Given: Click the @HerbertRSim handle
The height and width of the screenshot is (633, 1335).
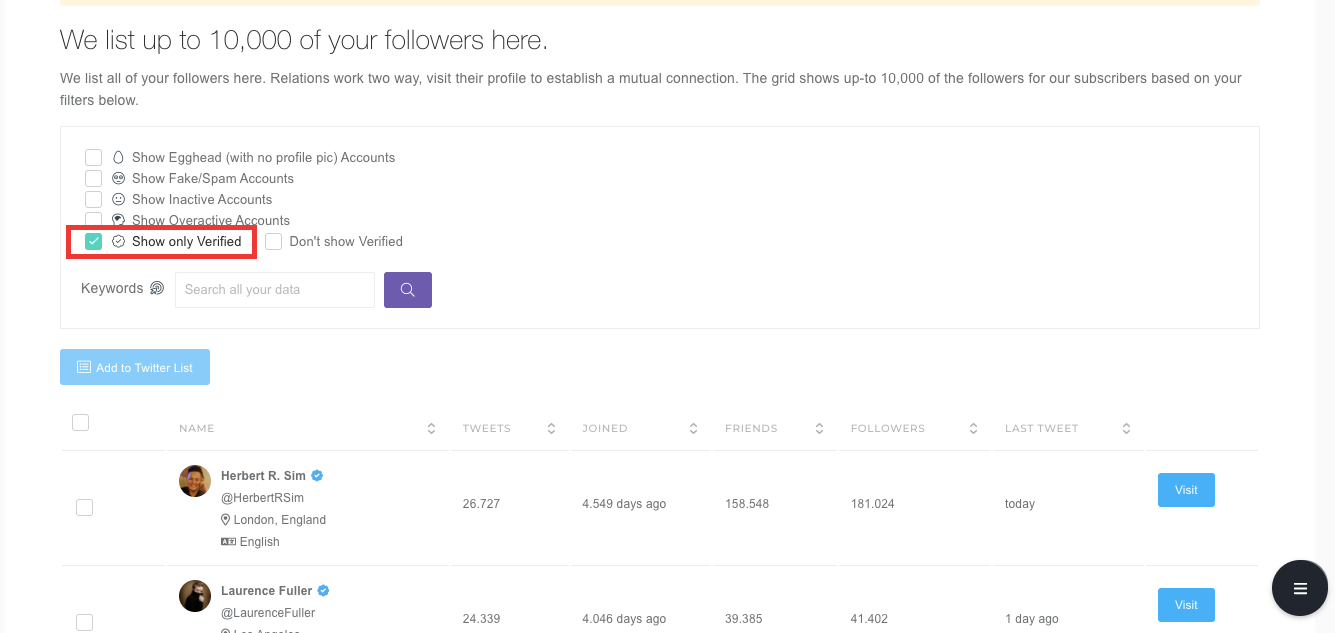Looking at the screenshot, I should pos(262,498).
